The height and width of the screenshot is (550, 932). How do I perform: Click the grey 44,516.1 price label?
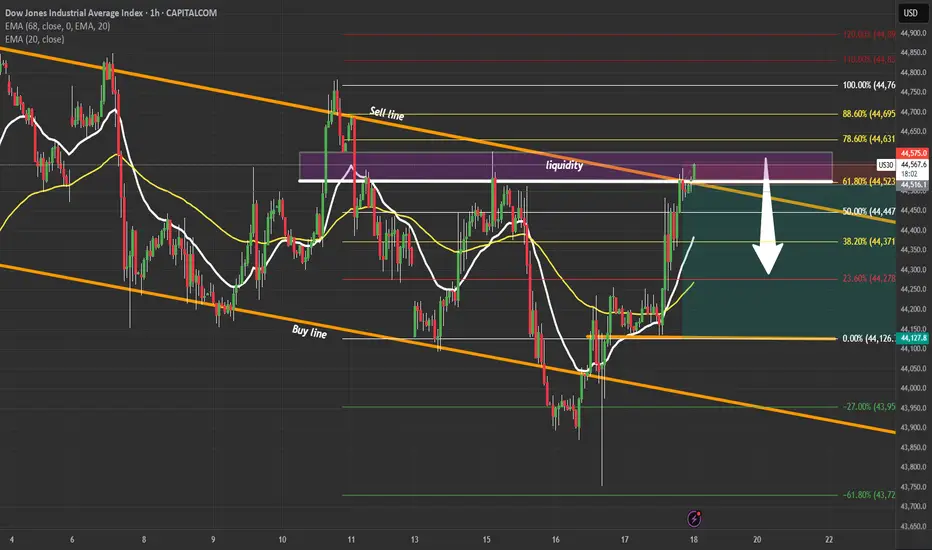pyautogui.click(x=914, y=185)
